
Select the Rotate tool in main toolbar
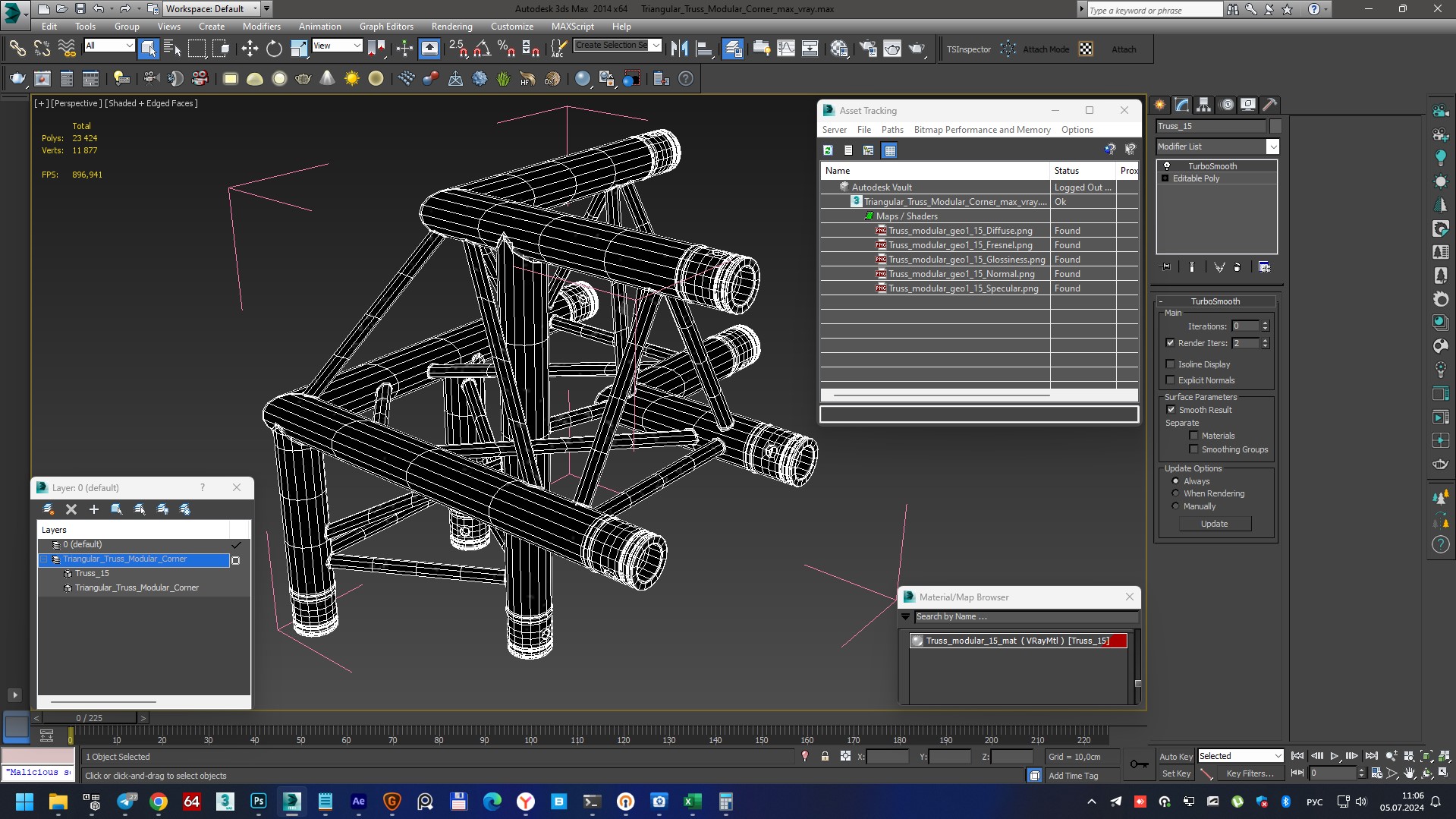click(x=274, y=49)
